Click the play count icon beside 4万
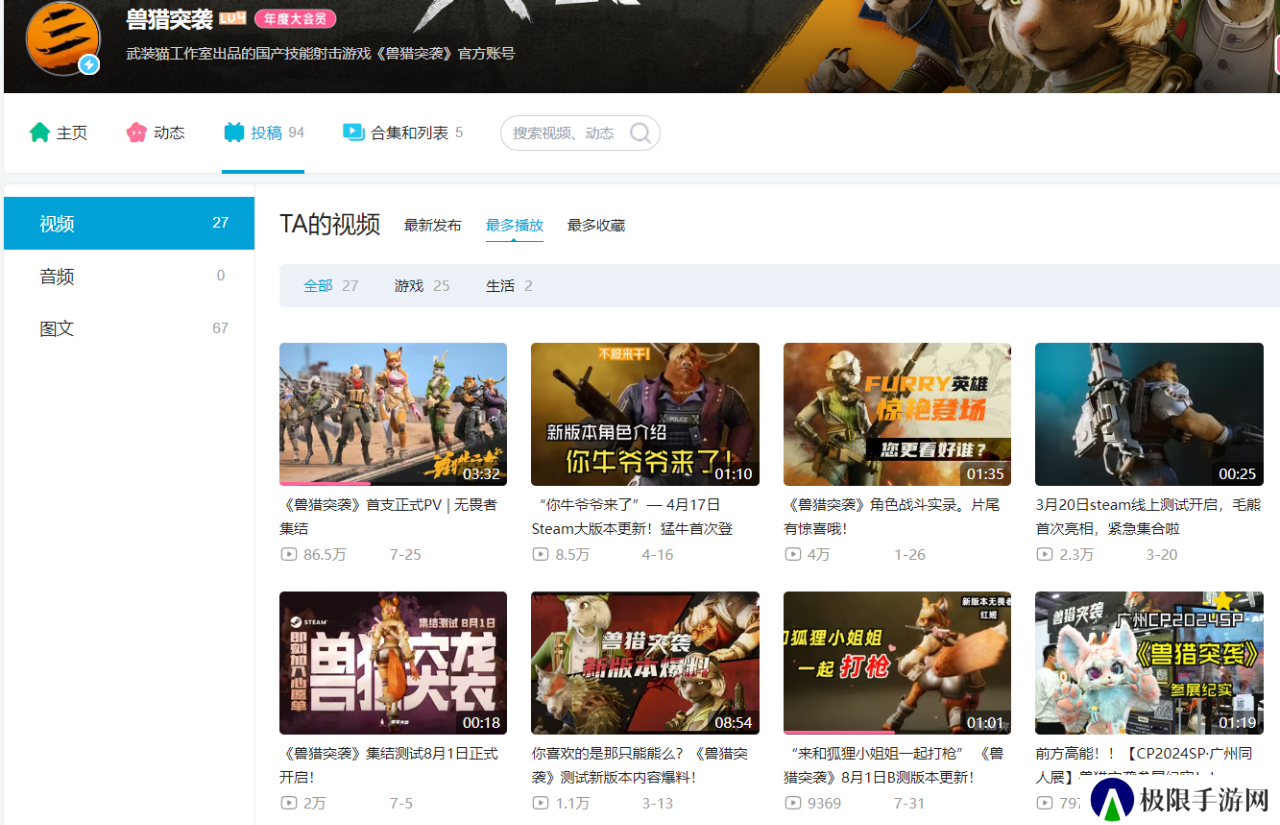The width and height of the screenshot is (1280, 825). click(792, 554)
